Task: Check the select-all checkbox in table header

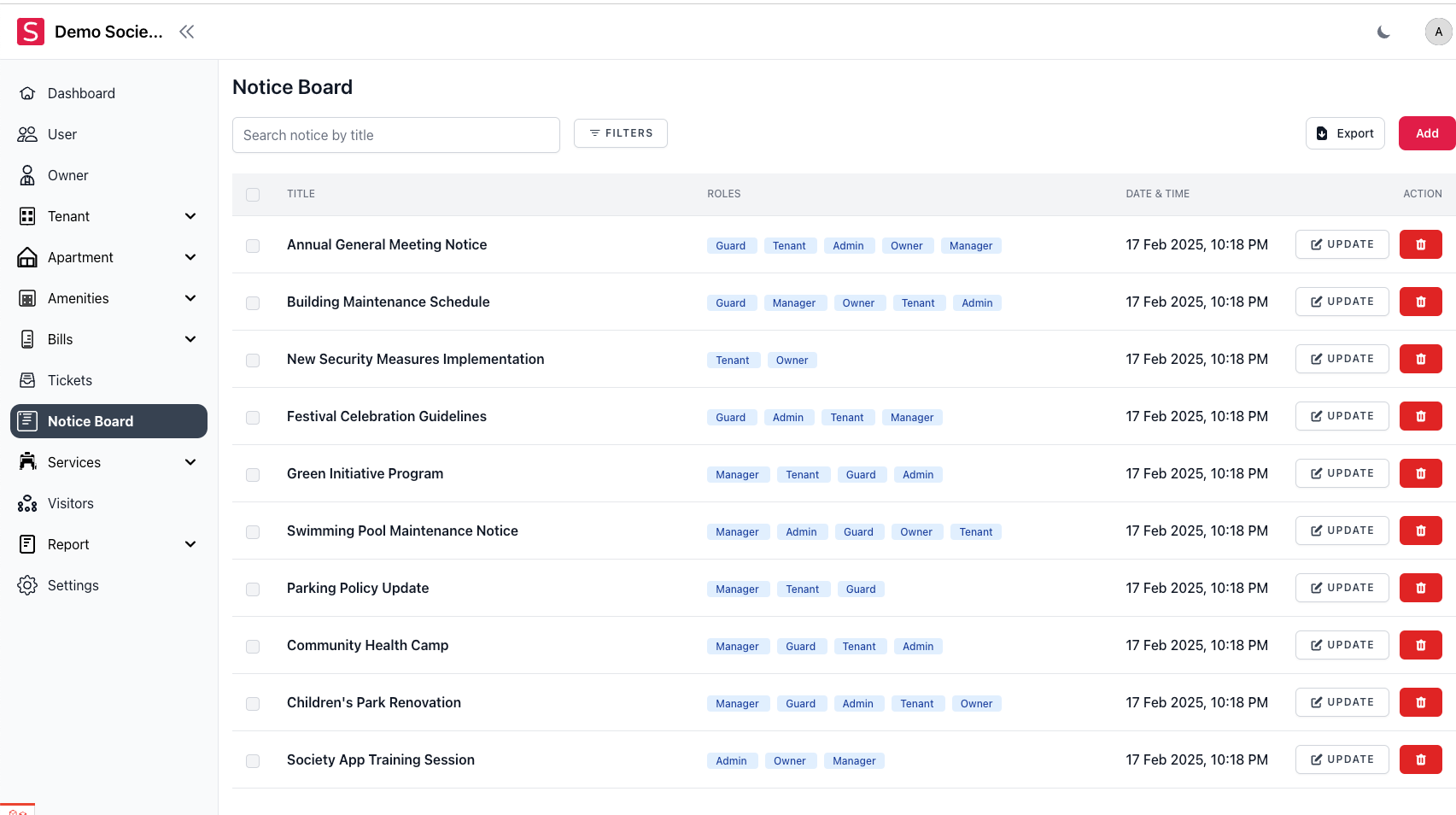Action: pyautogui.click(x=253, y=195)
